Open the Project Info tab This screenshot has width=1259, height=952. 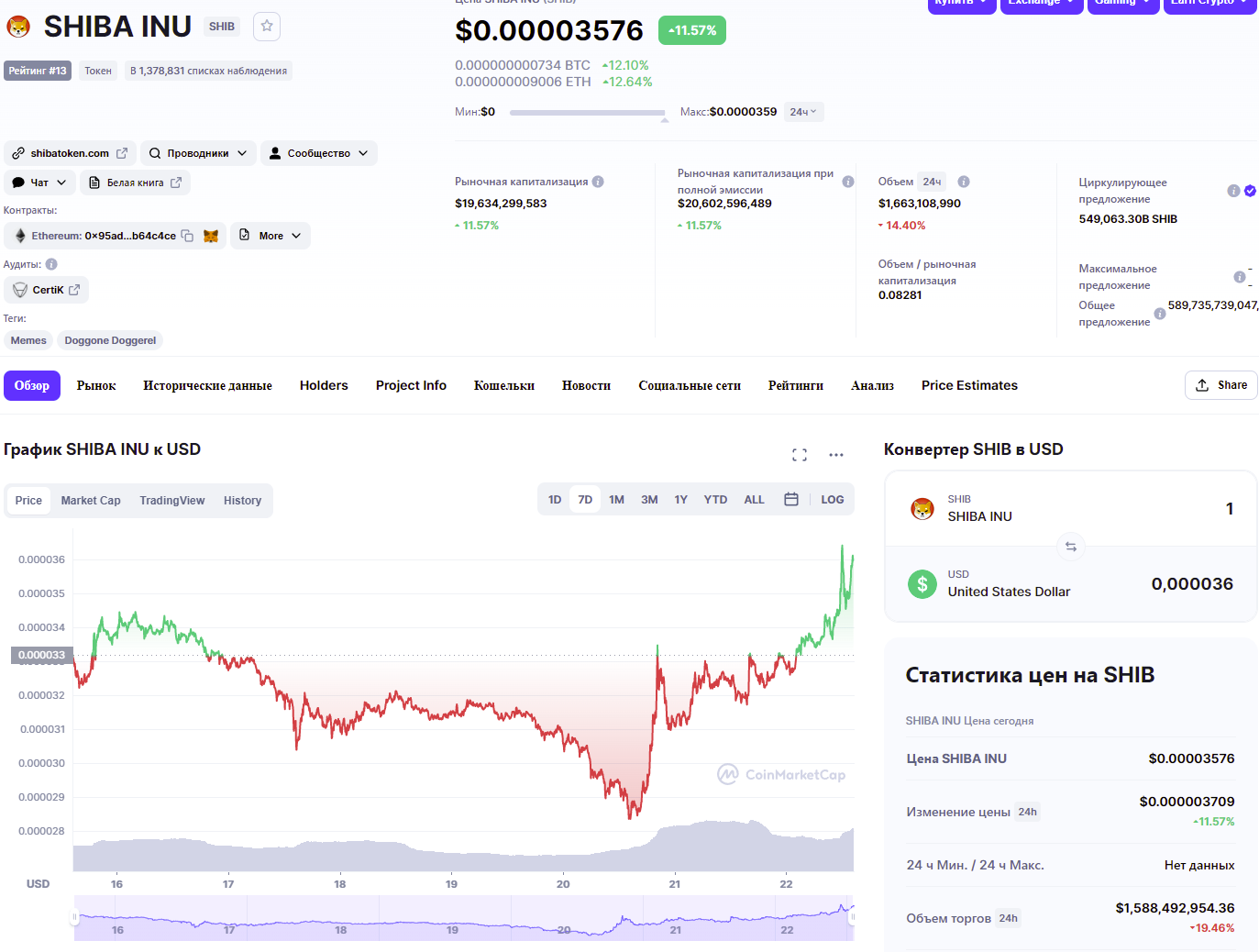pos(411,385)
